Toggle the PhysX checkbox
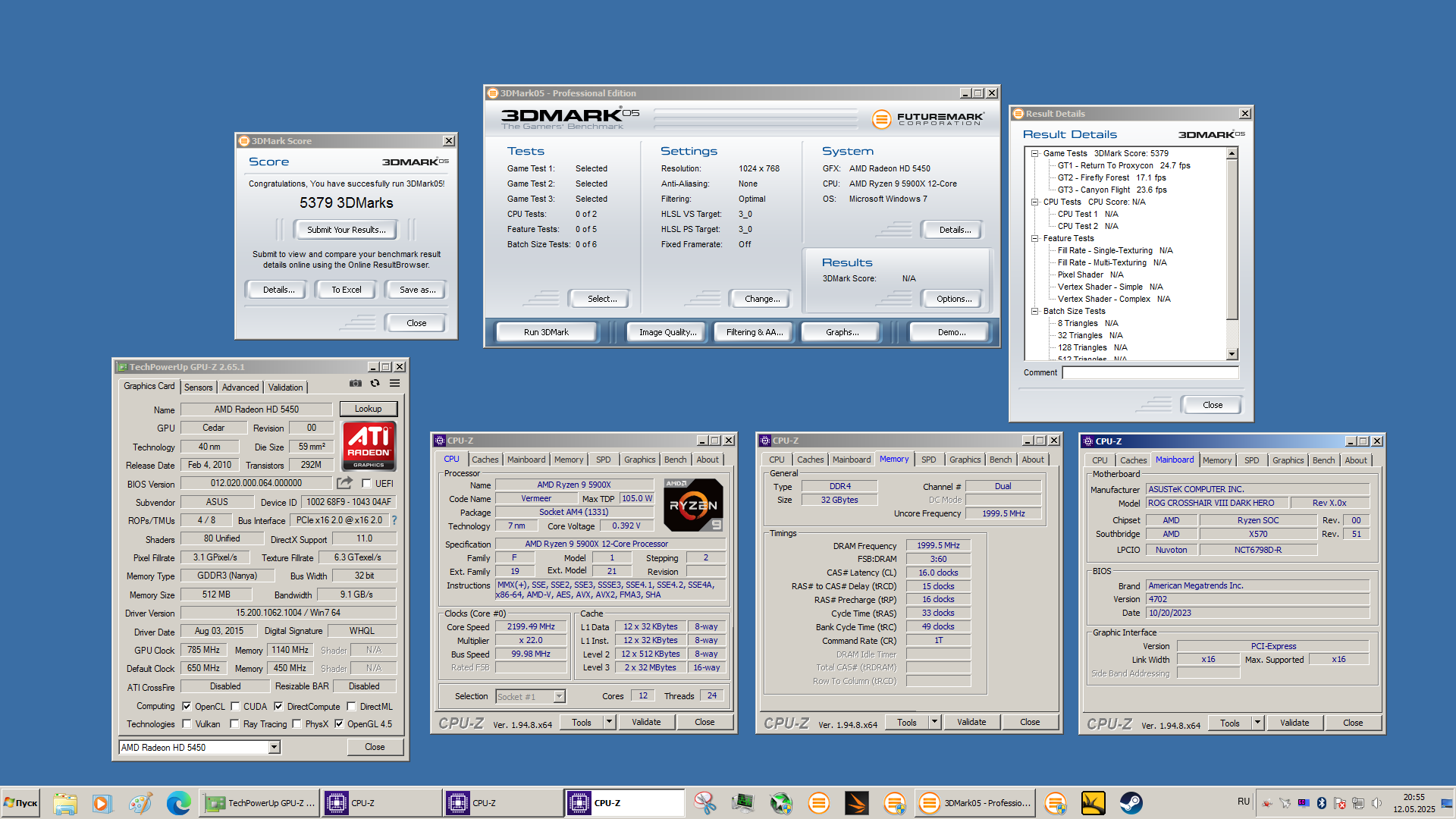 click(297, 724)
